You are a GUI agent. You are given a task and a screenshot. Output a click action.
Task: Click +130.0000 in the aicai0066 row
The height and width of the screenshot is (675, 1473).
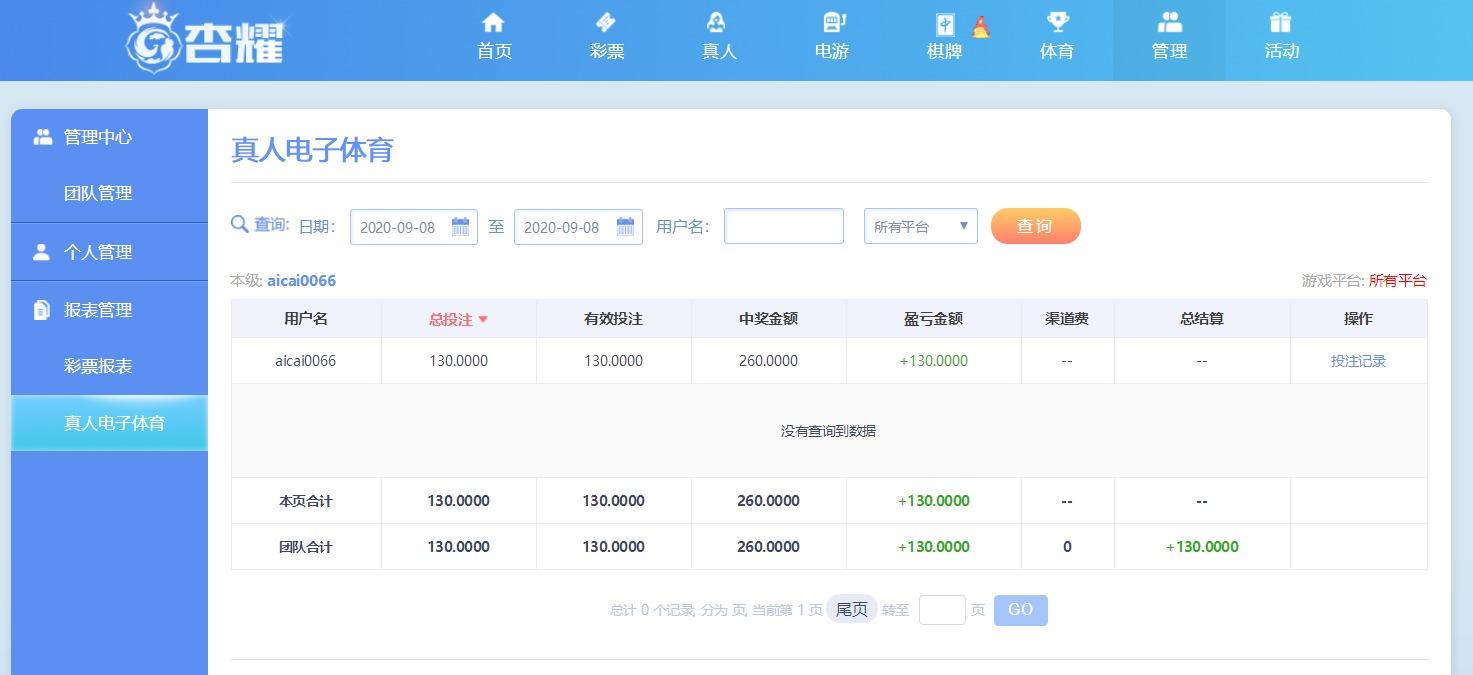click(934, 361)
